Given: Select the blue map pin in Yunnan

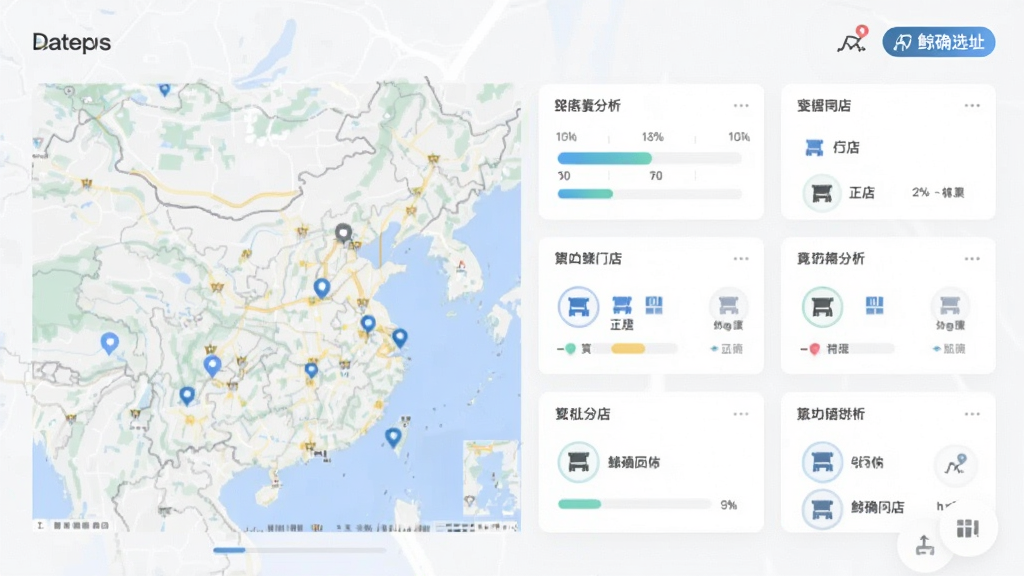Looking at the screenshot, I should (187, 395).
